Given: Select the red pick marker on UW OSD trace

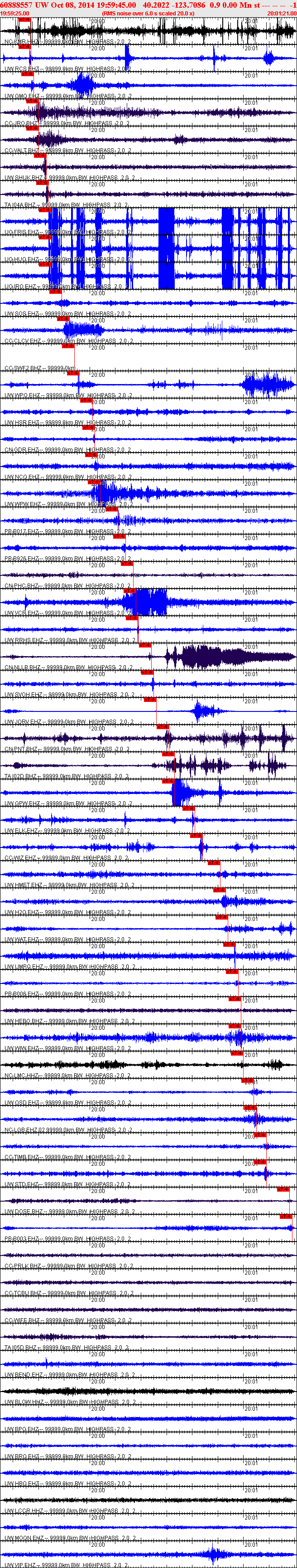Looking at the screenshot, I should 248,1081.
